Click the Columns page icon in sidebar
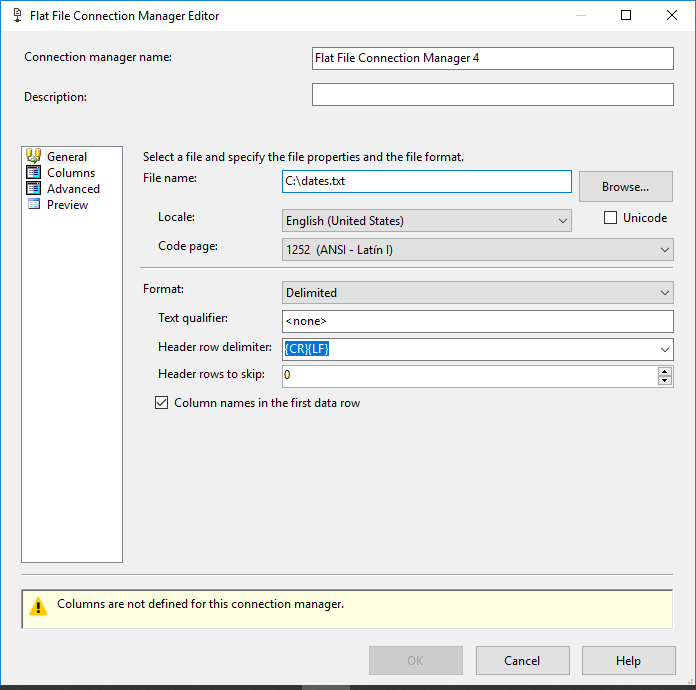696x690 pixels. pyautogui.click(x=34, y=172)
